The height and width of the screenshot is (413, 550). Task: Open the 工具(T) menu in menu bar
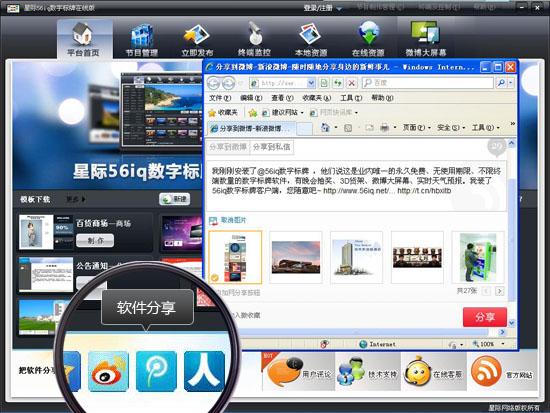pos(351,98)
